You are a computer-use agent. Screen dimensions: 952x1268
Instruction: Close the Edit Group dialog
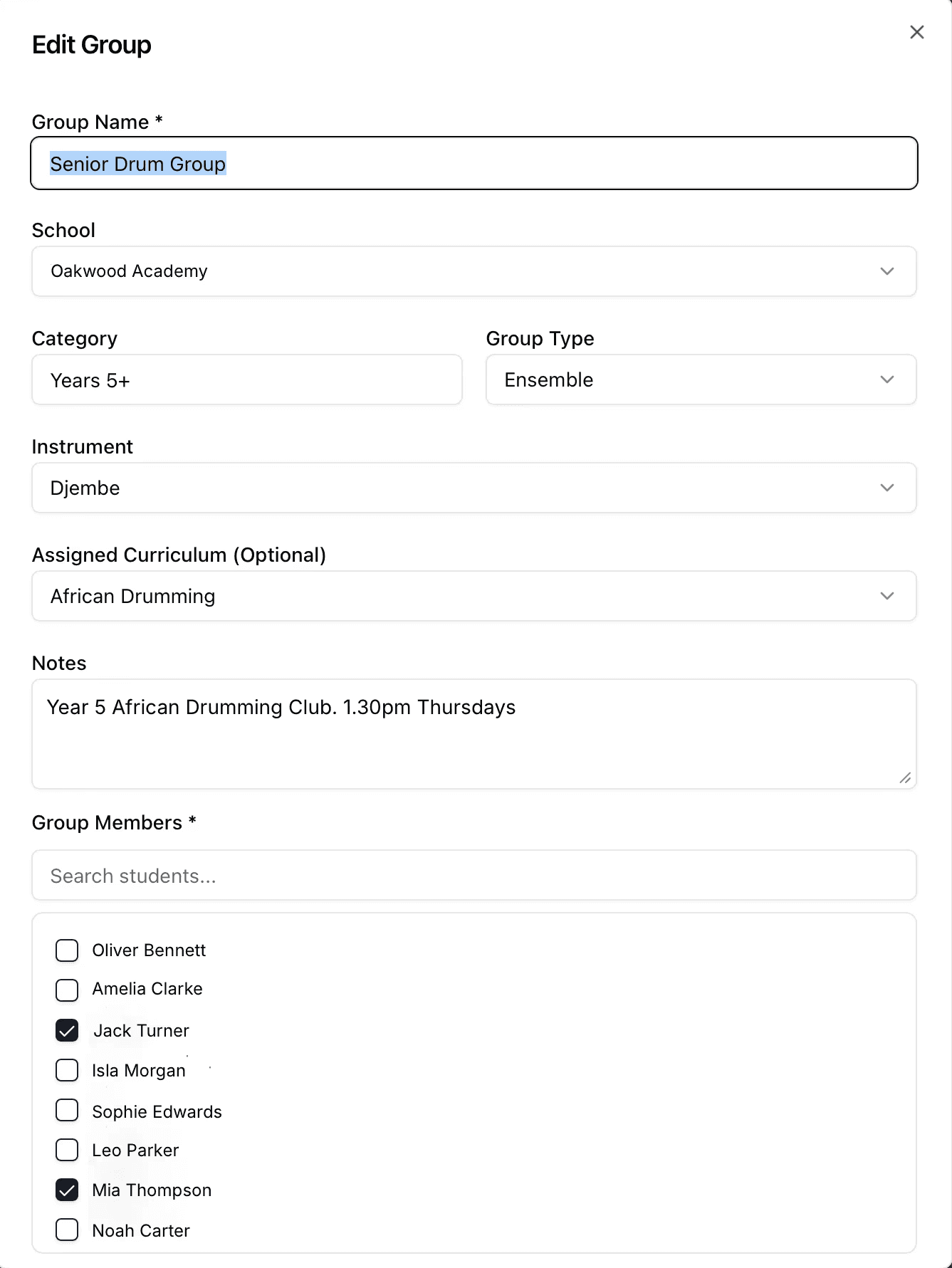tap(916, 32)
